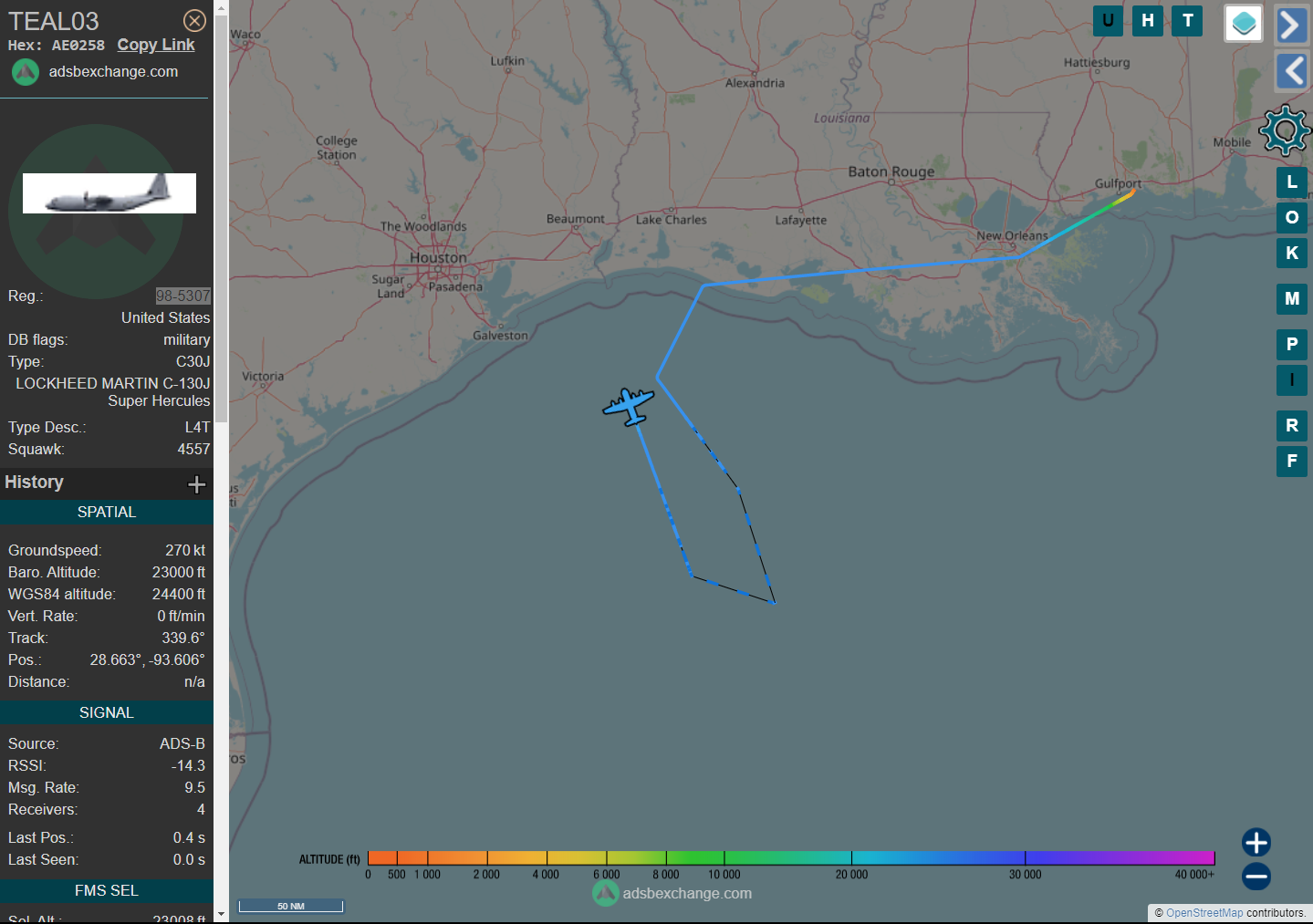The width and height of the screenshot is (1313, 924).
Task: Click the scrollbar down arrow in sidebar
Action: (x=221, y=914)
